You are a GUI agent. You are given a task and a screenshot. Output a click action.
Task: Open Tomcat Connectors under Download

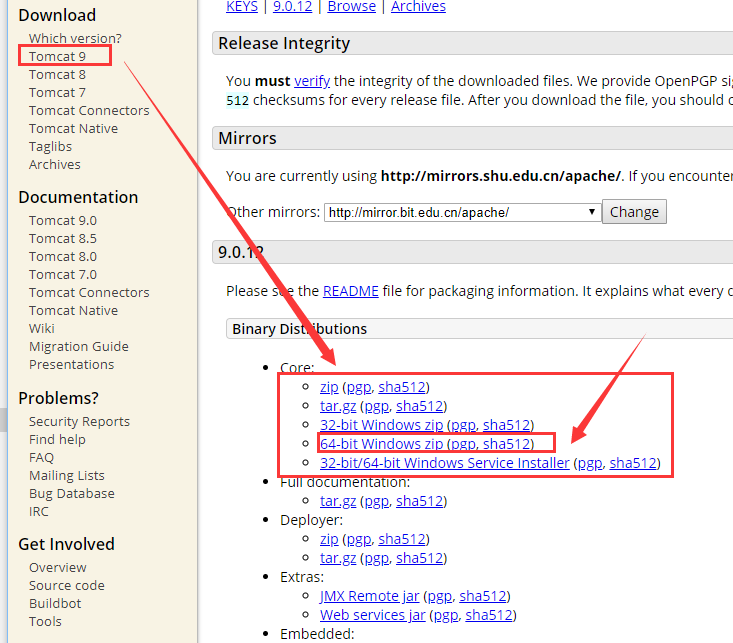point(89,110)
